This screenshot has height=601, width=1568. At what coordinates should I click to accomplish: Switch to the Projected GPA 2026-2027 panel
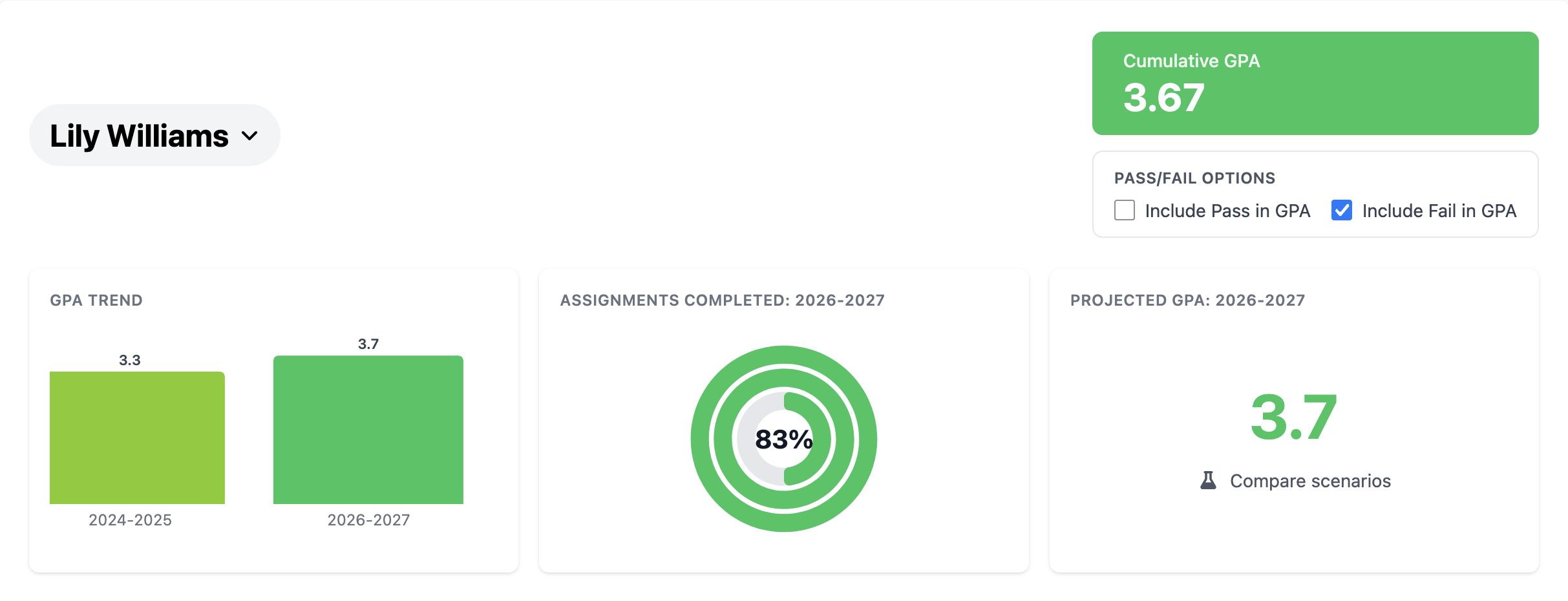tap(1188, 300)
